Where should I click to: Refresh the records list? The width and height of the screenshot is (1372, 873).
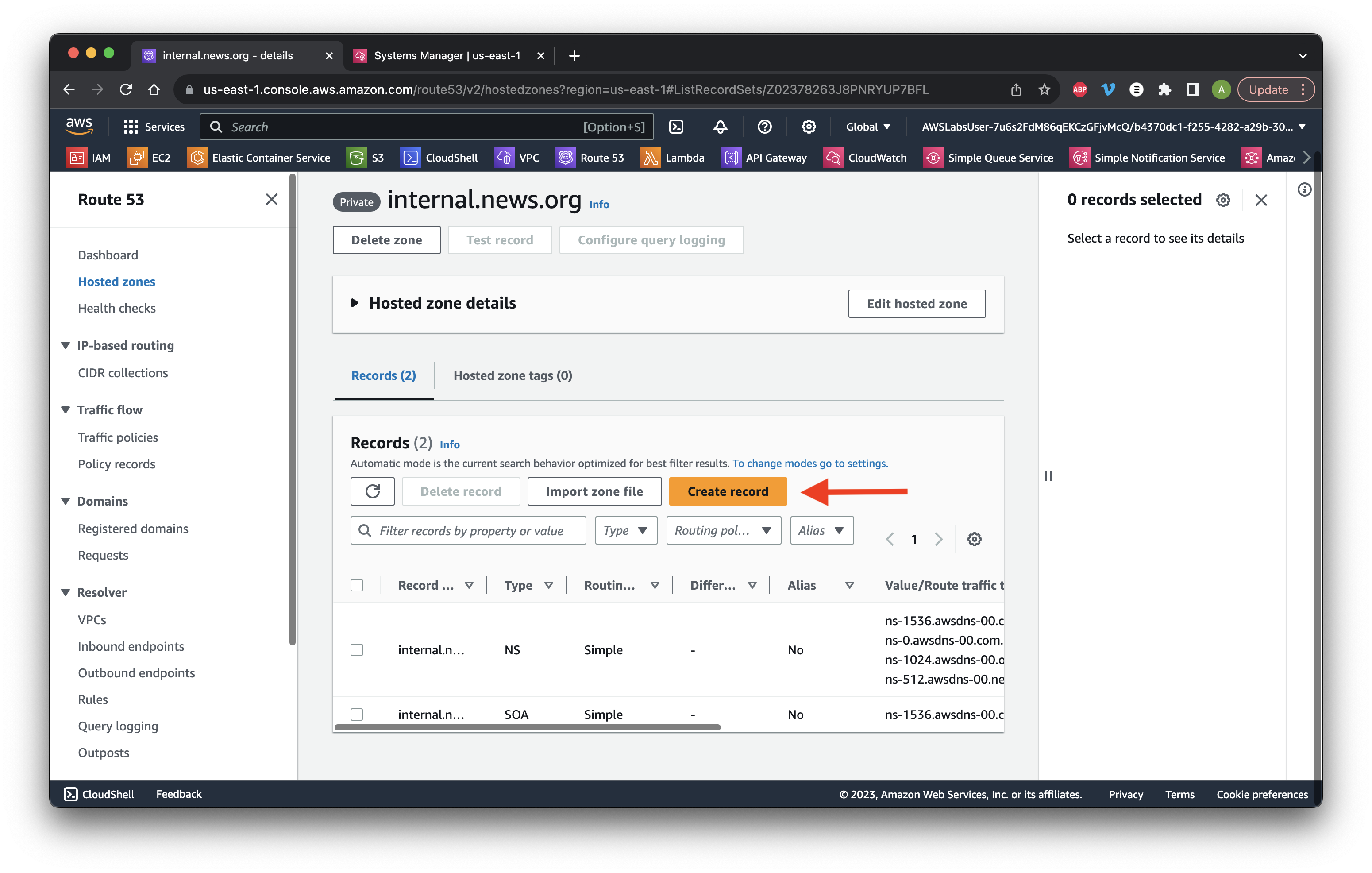click(372, 491)
